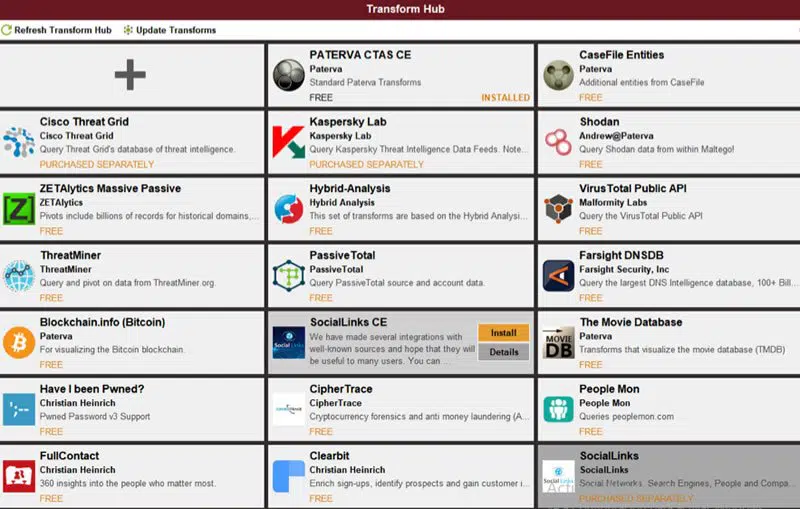Viewport: 800px width, 509px height.
Task: Click the Farsight DNSDB title
Action: tap(621, 255)
